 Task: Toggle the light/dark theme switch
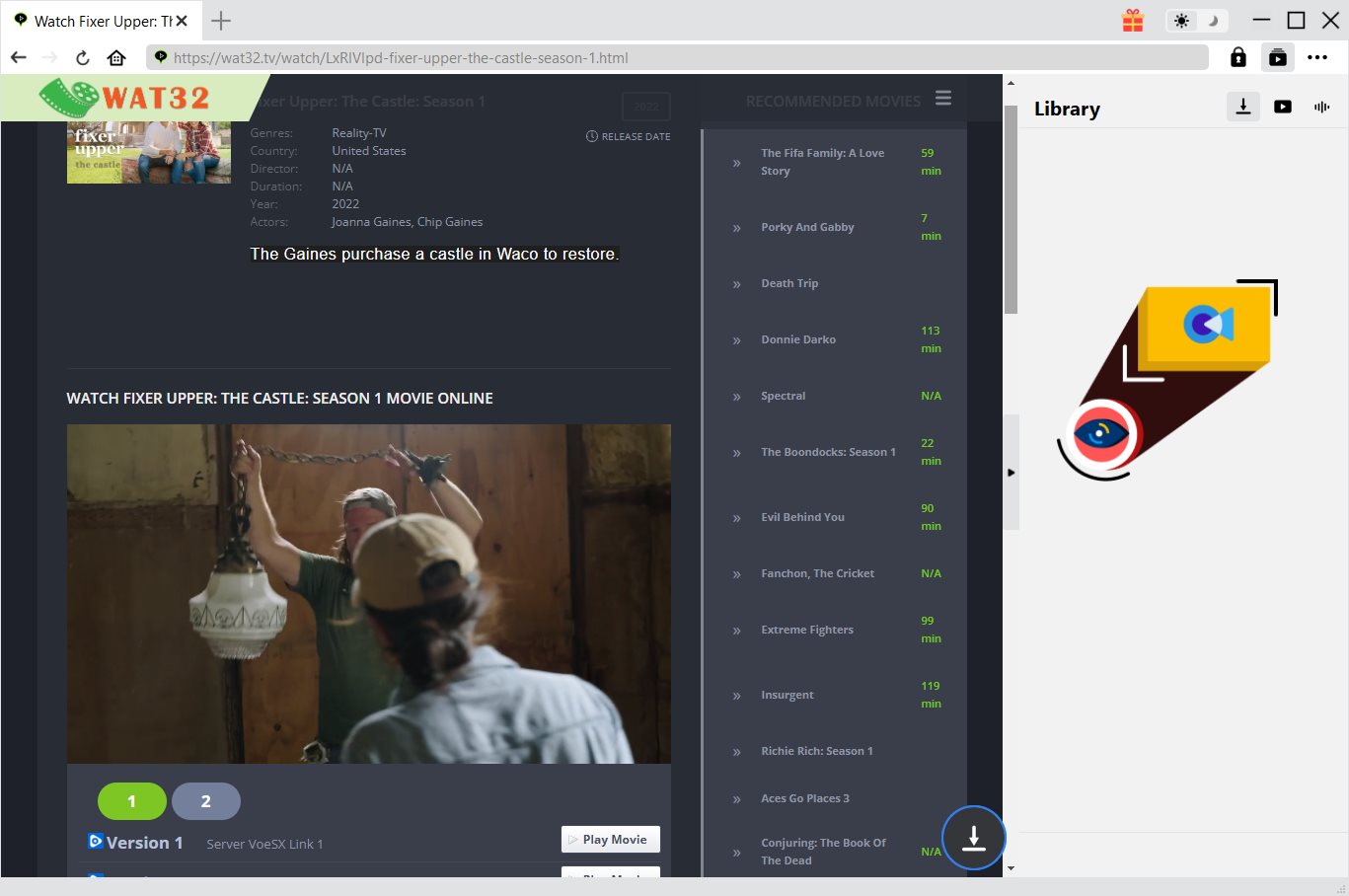pyautogui.click(x=1196, y=21)
